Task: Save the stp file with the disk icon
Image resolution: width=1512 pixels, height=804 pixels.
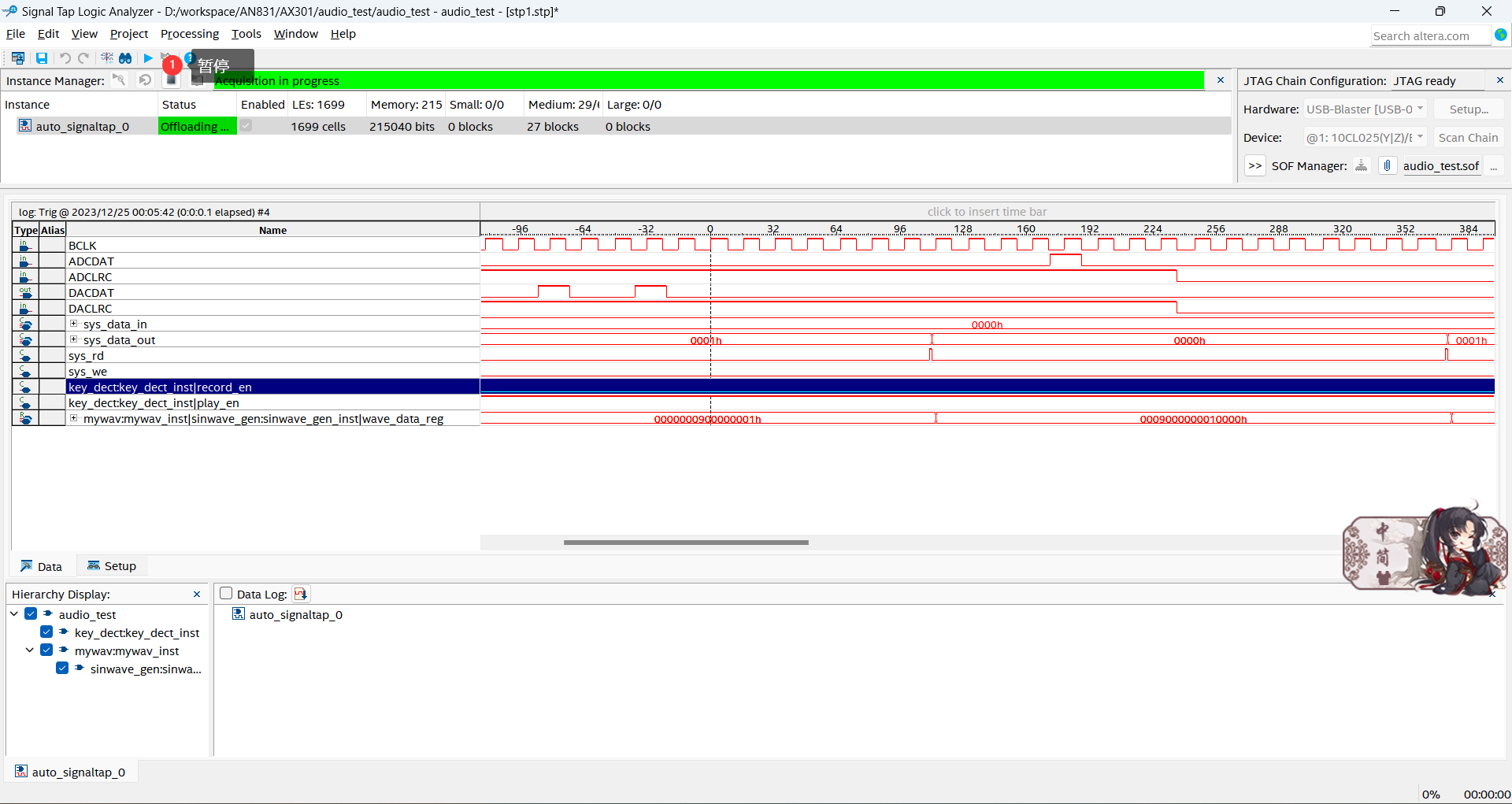Action: pos(42,58)
